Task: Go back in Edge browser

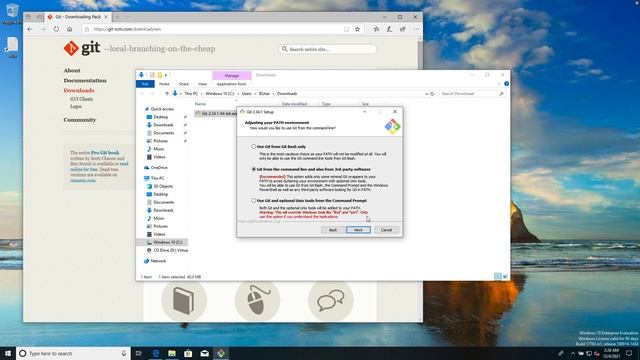Action: pos(30,29)
